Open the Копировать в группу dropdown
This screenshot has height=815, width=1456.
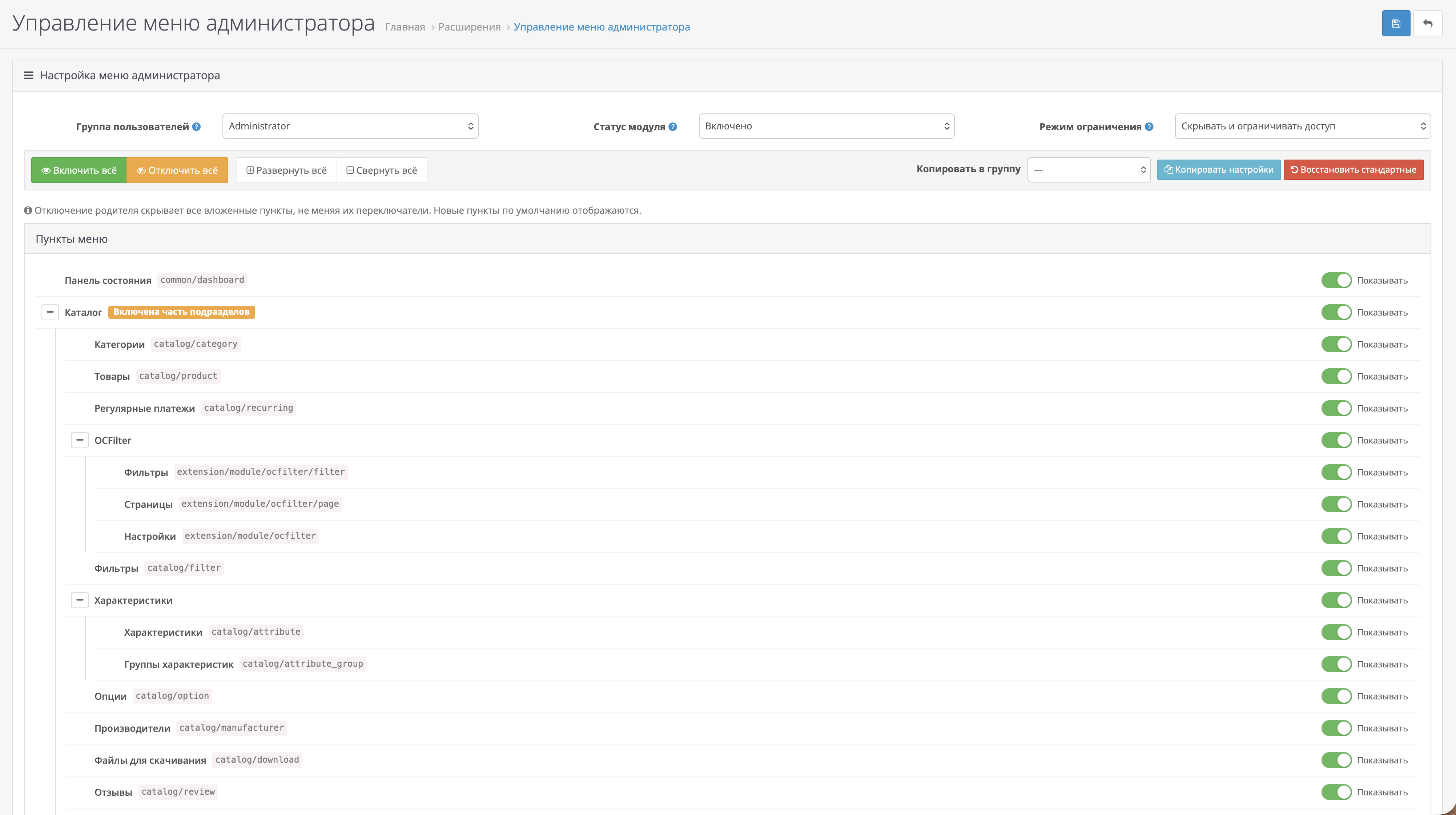[x=1089, y=169]
